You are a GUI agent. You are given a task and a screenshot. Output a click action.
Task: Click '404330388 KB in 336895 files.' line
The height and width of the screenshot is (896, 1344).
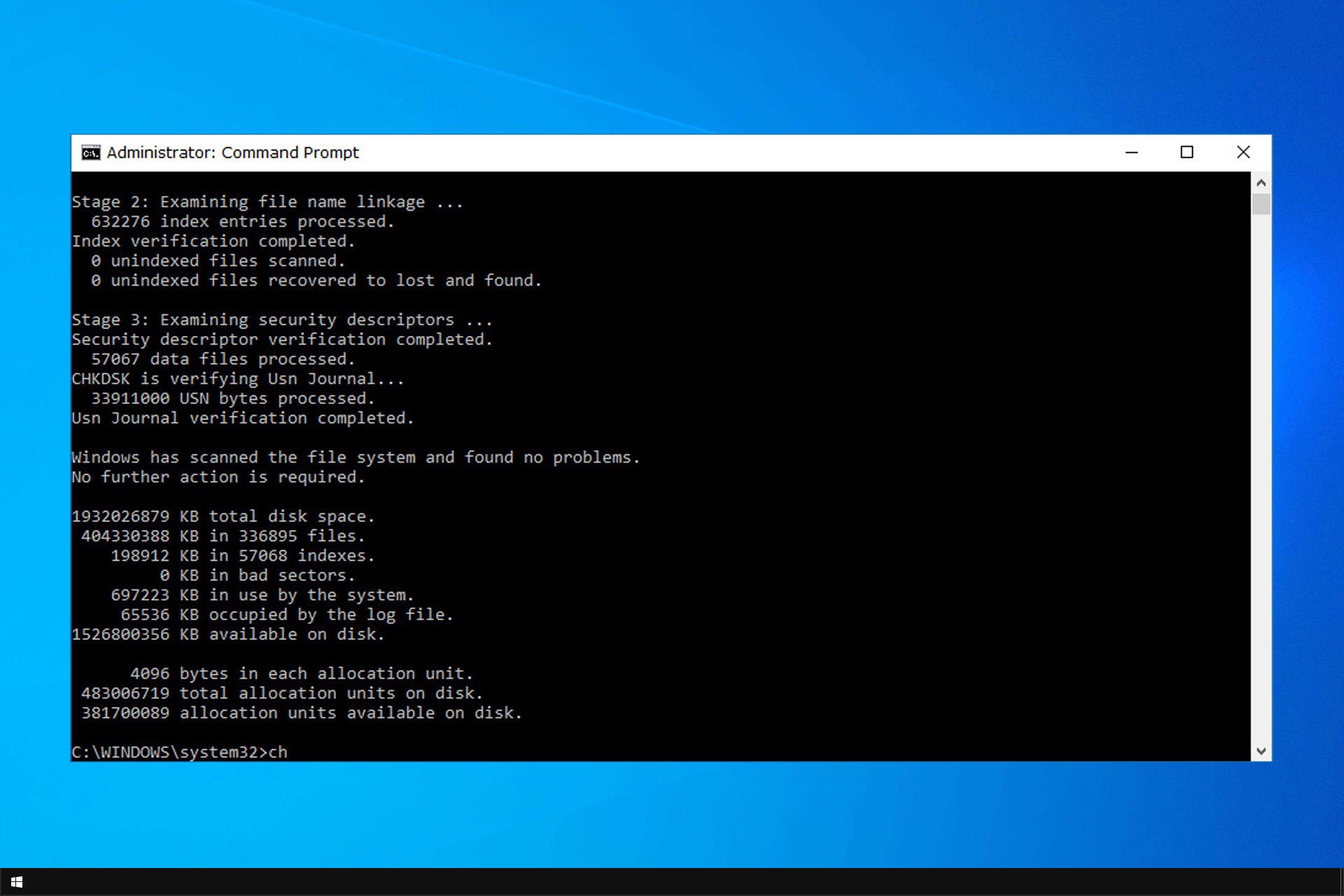coord(223,535)
